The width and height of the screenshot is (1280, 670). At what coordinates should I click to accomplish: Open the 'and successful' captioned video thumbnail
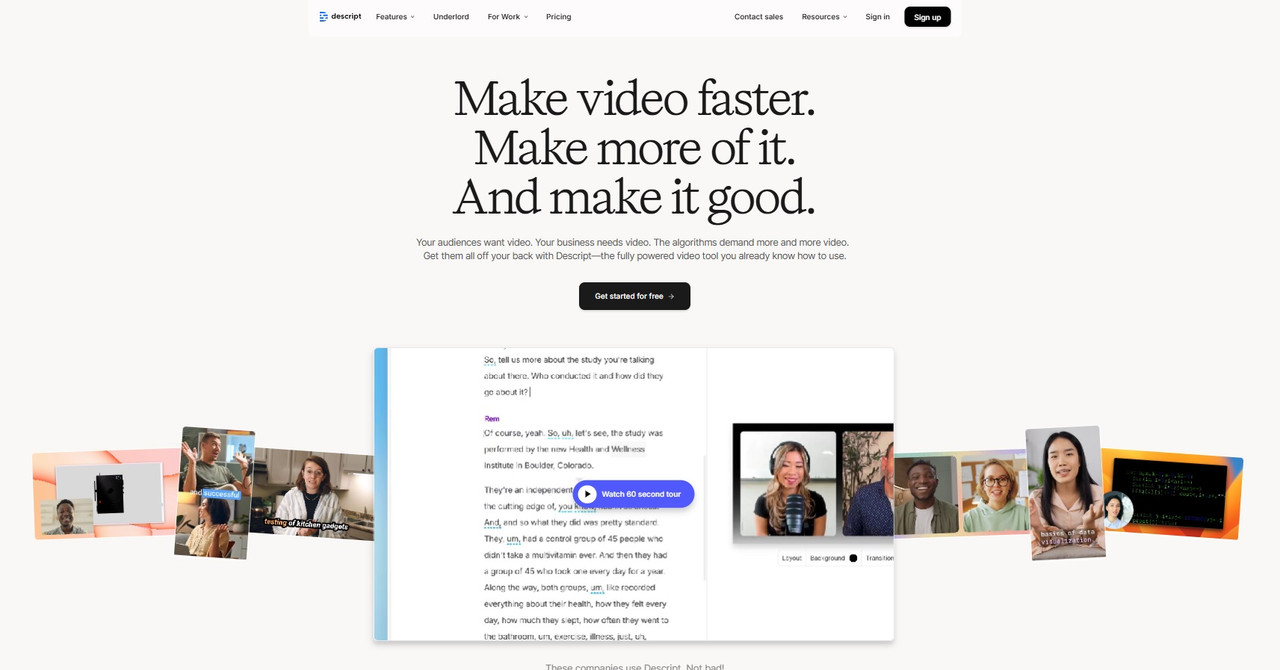tap(214, 492)
